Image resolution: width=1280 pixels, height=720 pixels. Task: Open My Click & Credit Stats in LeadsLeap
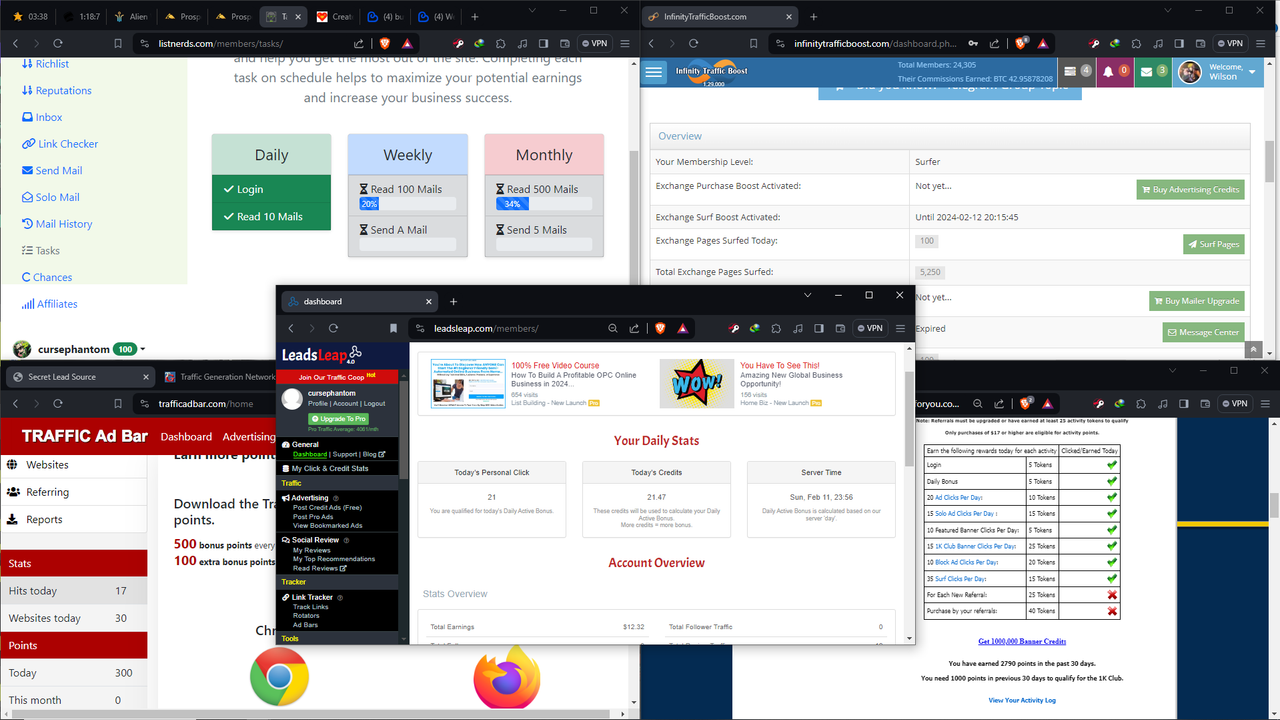point(329,468)
